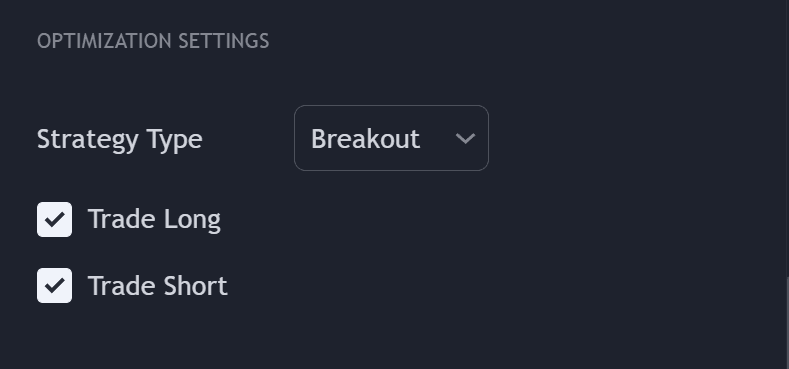Open the Strategy Type dropdown
This screenshot has height=369, width=789.
[x=391, y=138]
